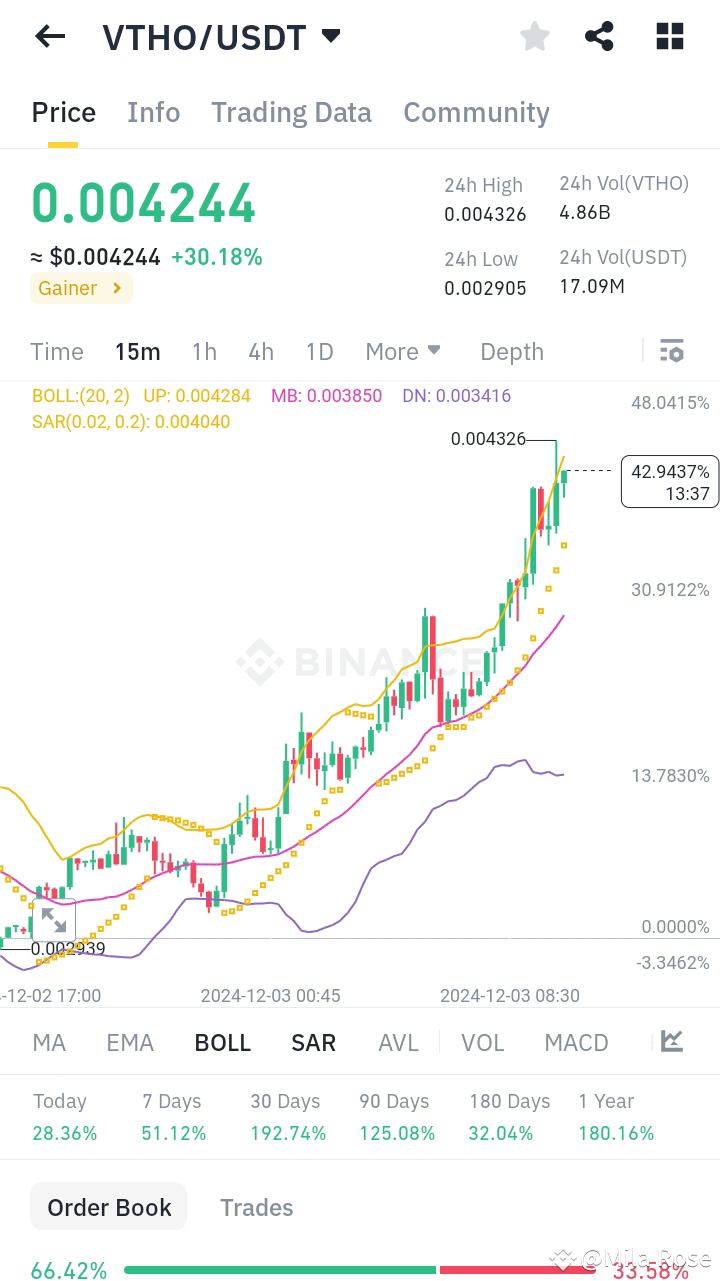Image resolution: width=720 pixels, height=1281 pixels.
Task: Expand the More timeframes dropdown
Action: (403, 351)
